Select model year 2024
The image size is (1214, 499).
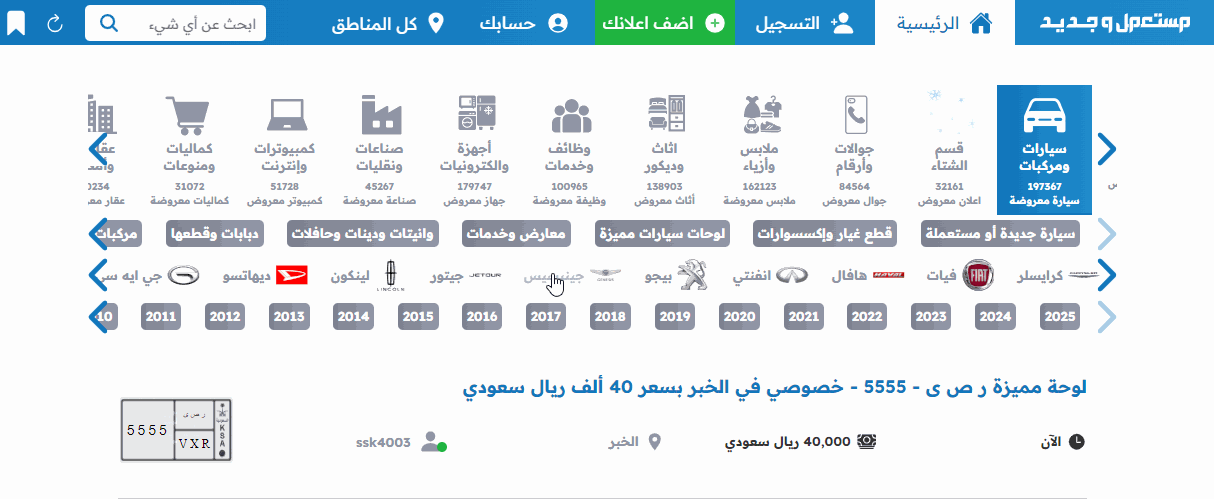tap(995, 317)
